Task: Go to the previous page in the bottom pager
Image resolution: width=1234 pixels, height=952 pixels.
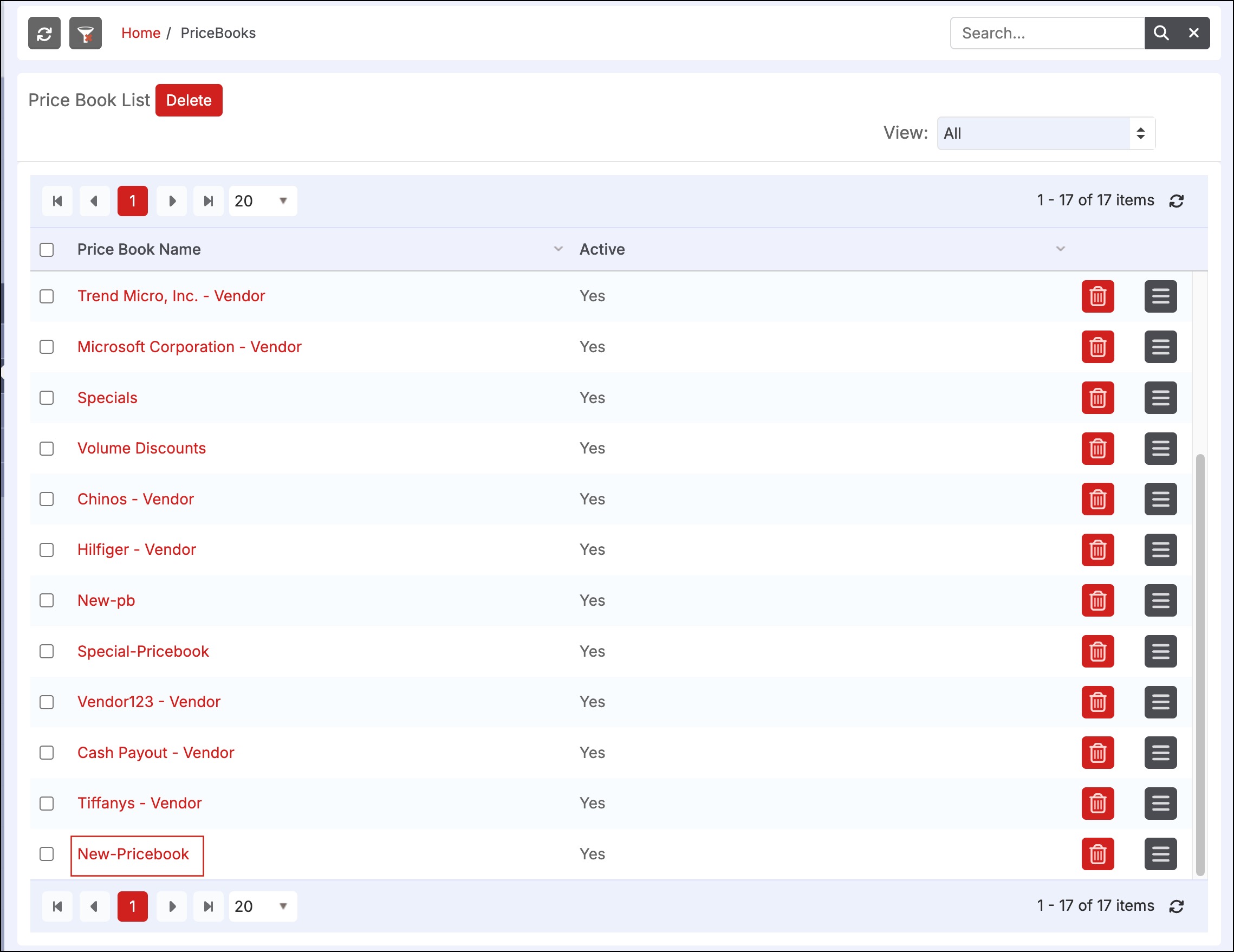Action: (94, 907)
